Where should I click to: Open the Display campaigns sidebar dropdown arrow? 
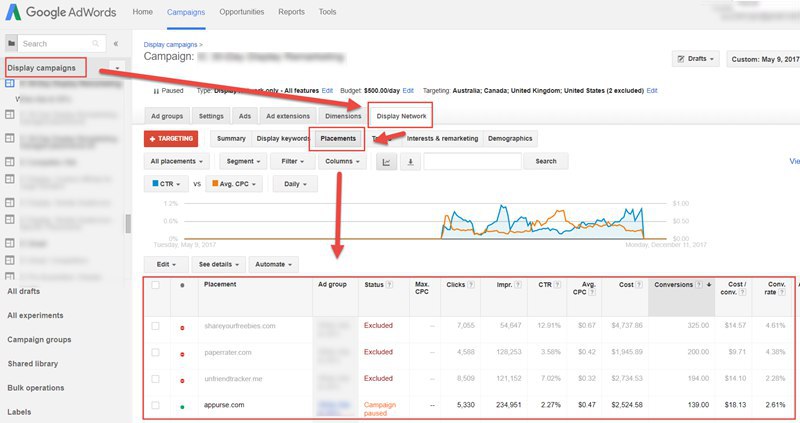click(117, 68)
